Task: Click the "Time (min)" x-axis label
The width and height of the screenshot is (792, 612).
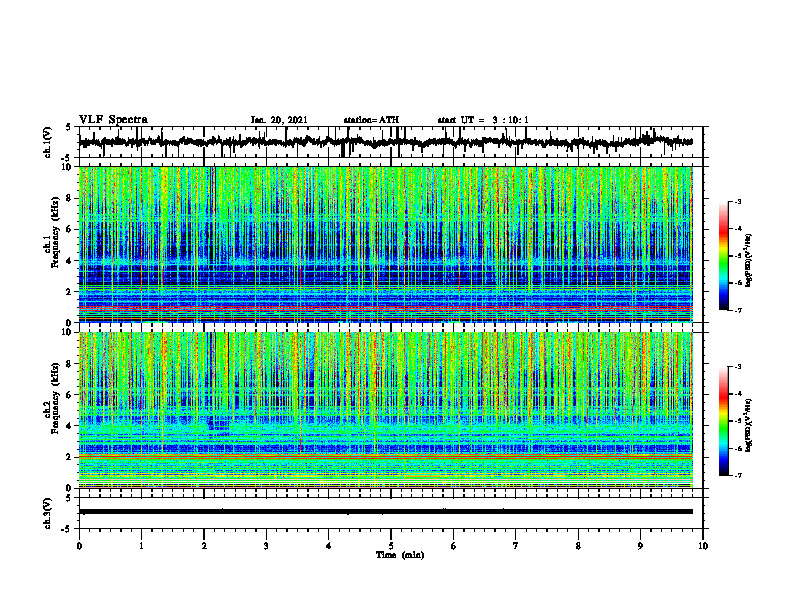Action: coord(400,555)
